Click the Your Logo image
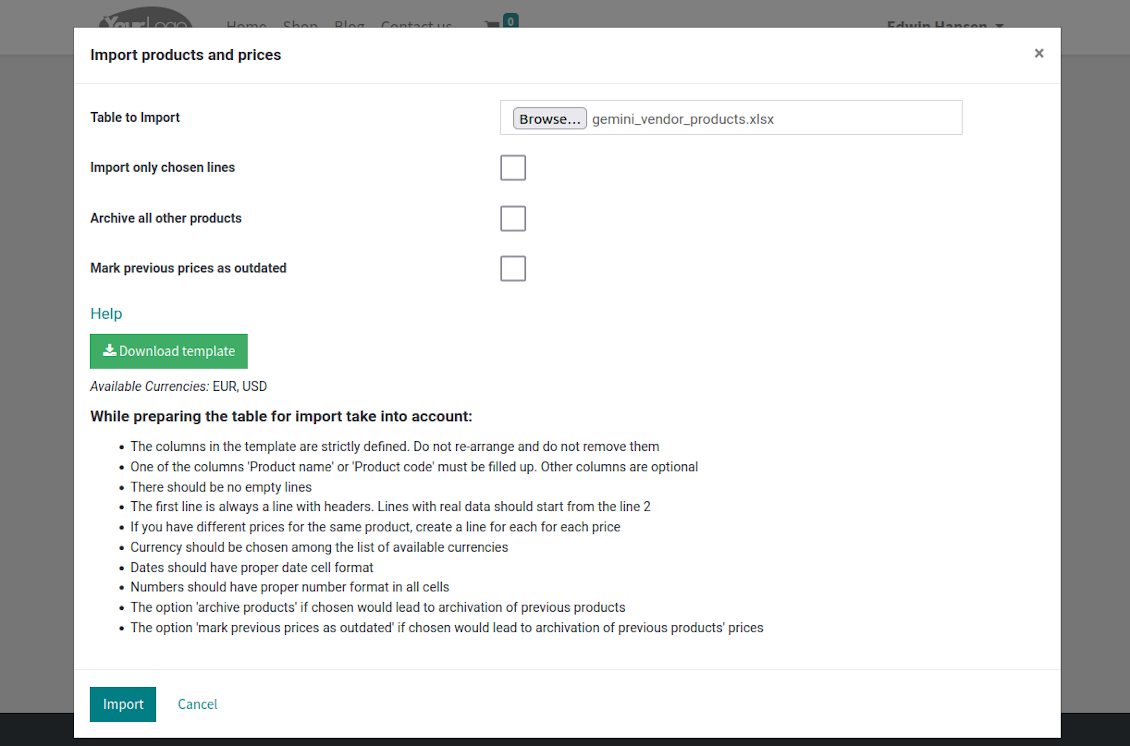This screenshot has height=746, width=1130. coord(145,18)
